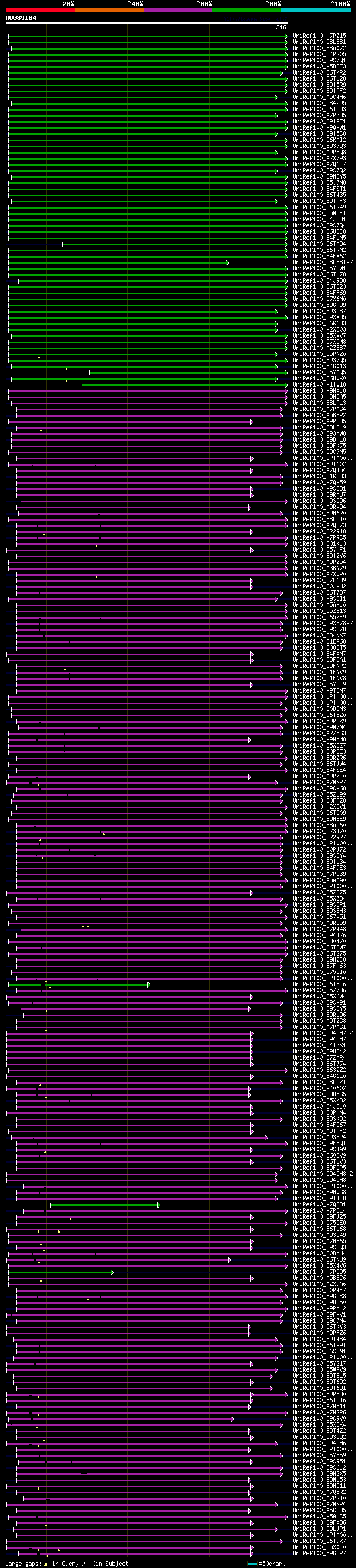This screenshot has height=1568, width=356.
Task: Open hit UniRef100_A5AMS5
Action: [319, 1516]
